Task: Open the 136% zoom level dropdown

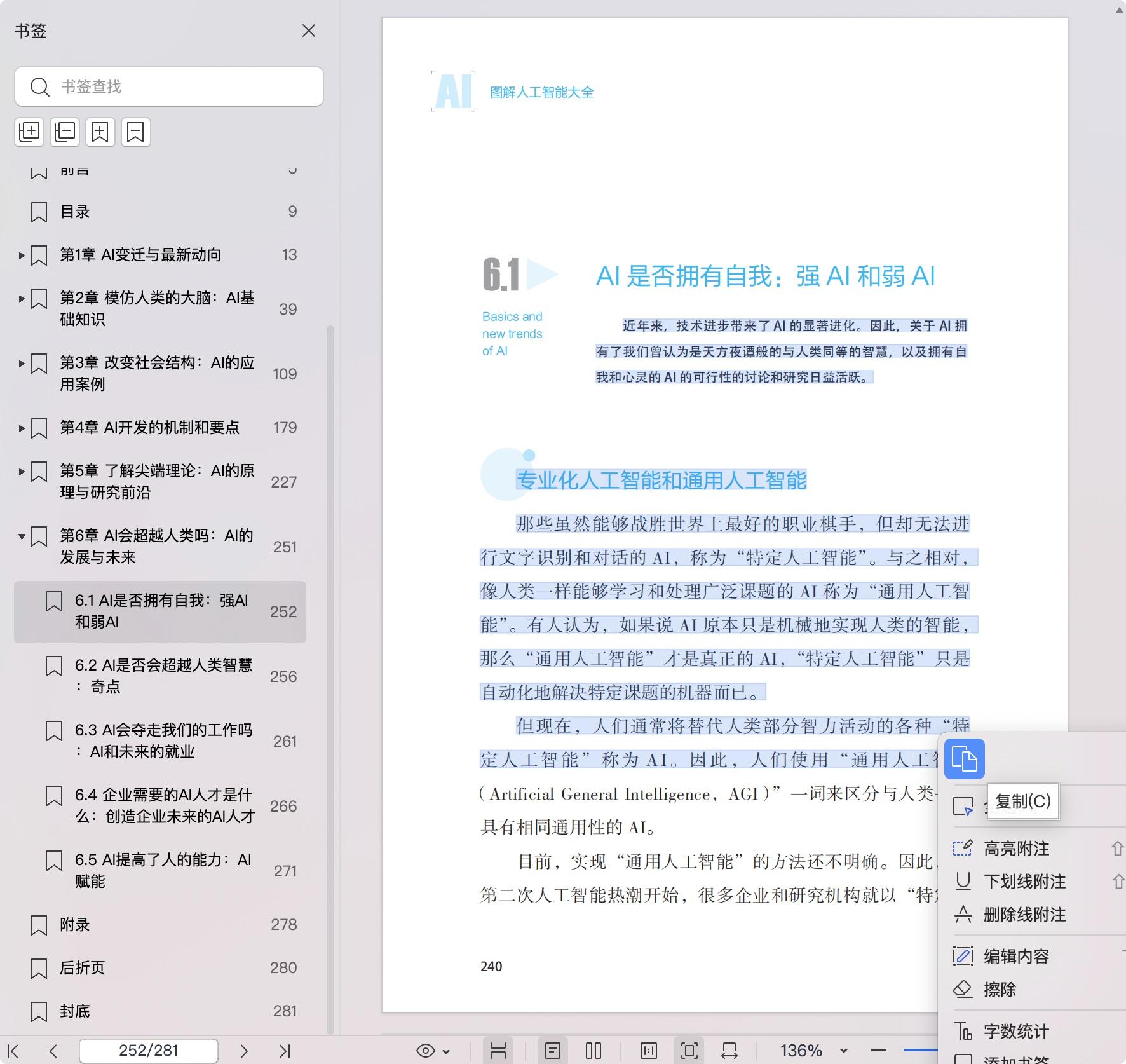Action: 844,1051
